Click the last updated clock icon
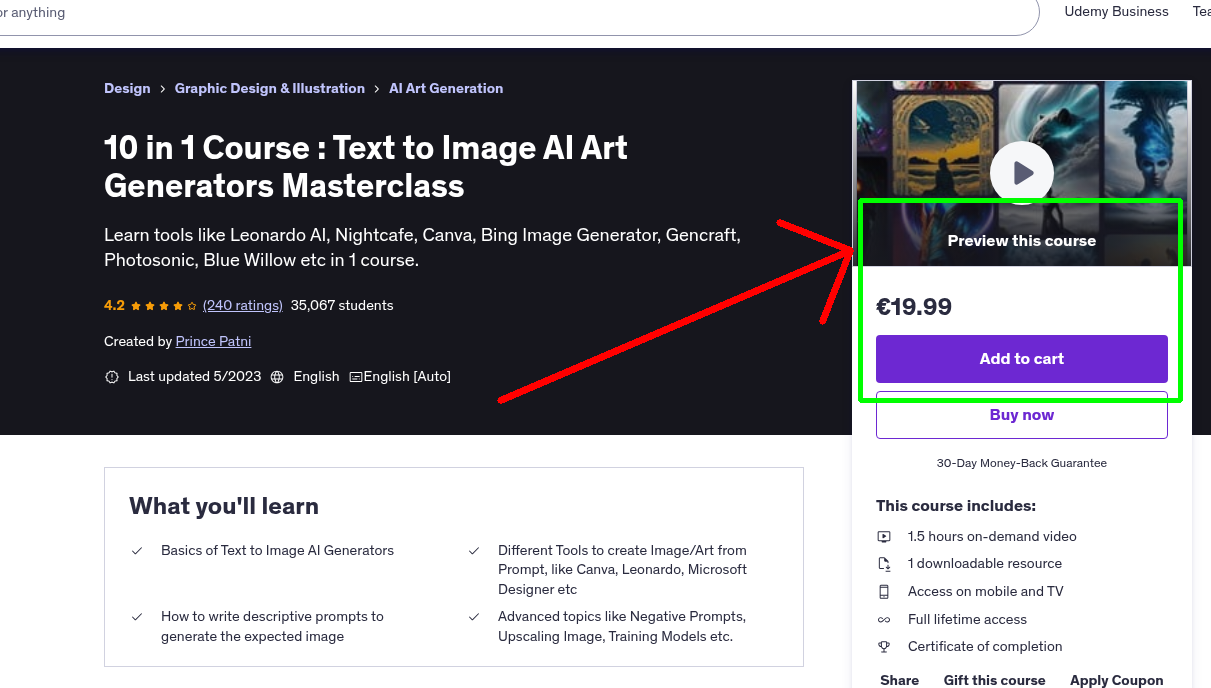 [x=111, y=376]
